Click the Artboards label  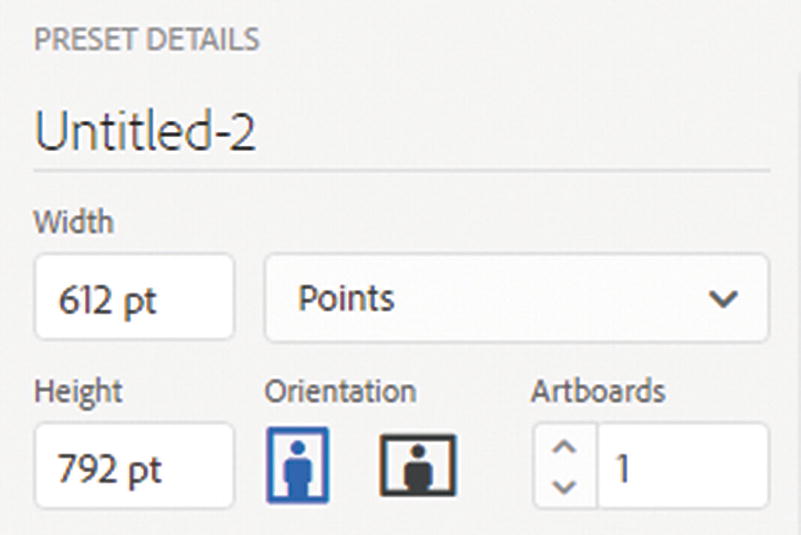tap(598, 390)
